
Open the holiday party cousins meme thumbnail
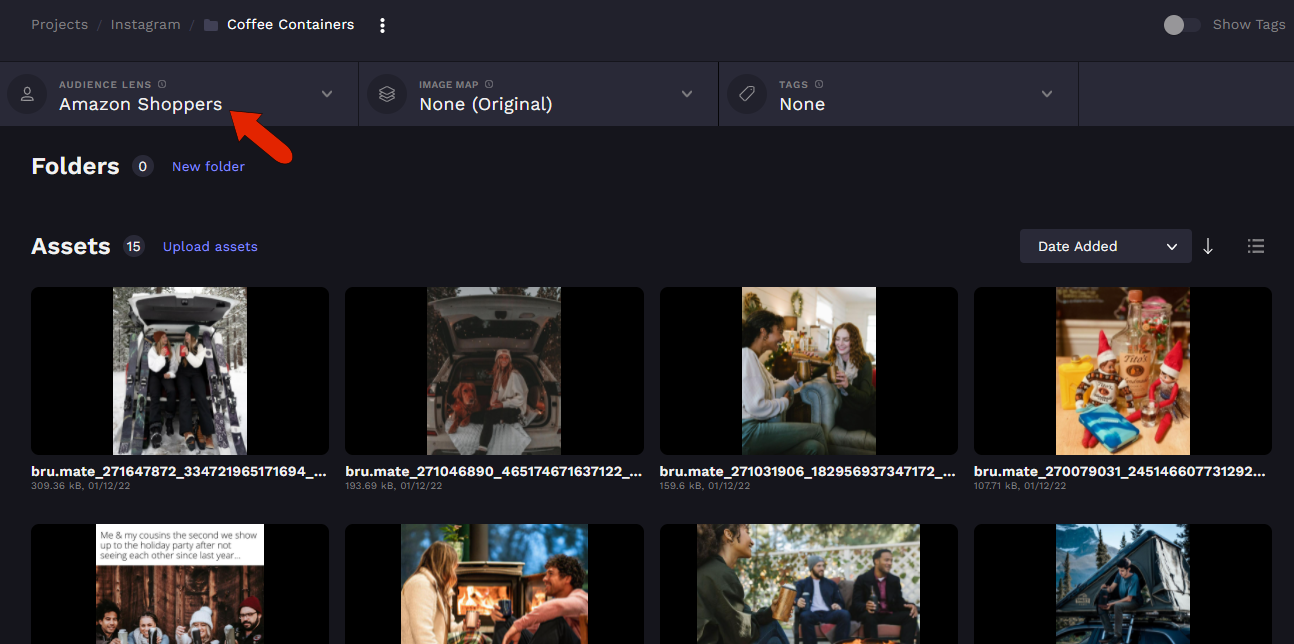(x=180, y=584)
